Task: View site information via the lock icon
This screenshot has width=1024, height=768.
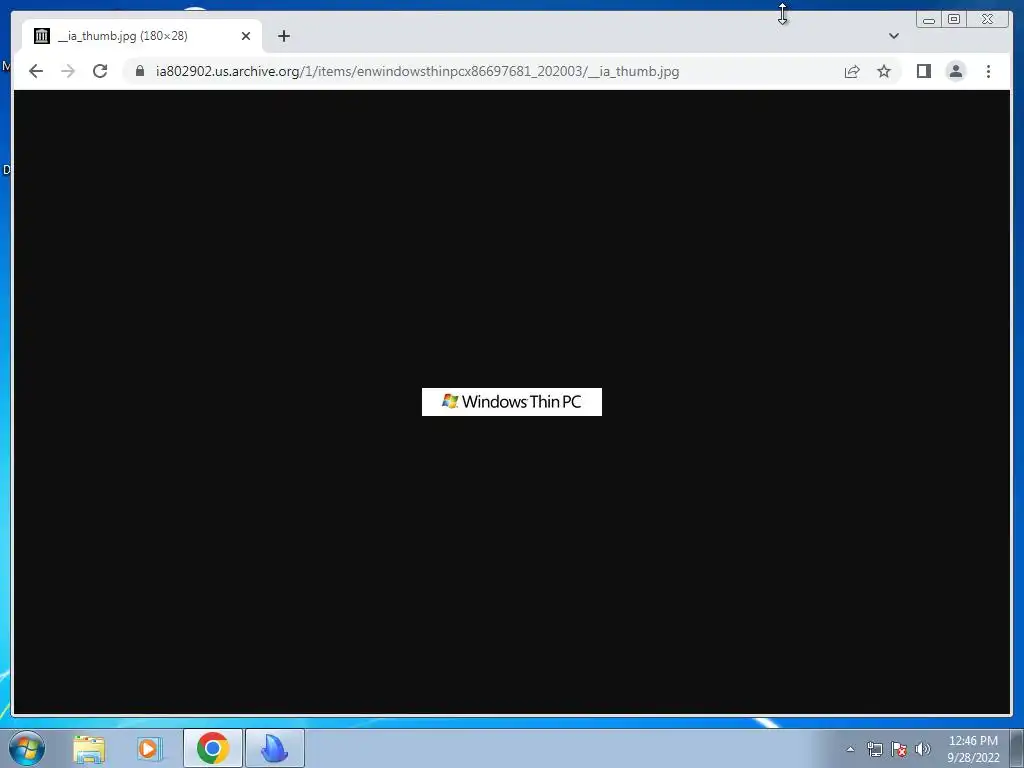Action: tap(140, 71)
